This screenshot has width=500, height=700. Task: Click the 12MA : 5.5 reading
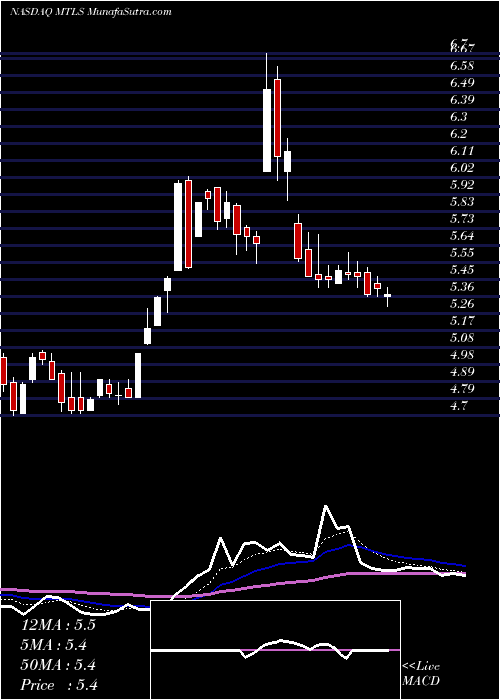click(x=58, y=625)
